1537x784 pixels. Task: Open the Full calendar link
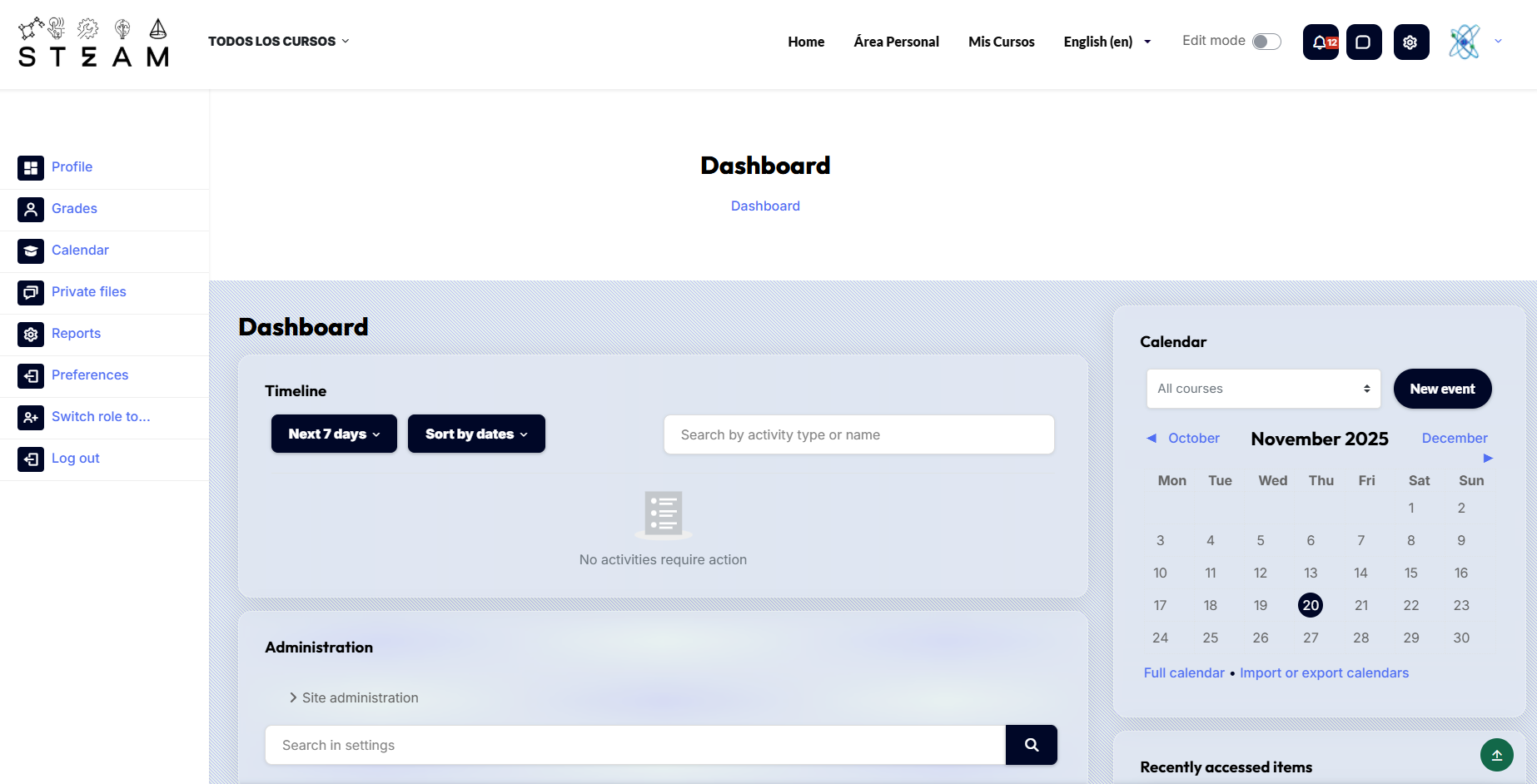point(1183,672)
